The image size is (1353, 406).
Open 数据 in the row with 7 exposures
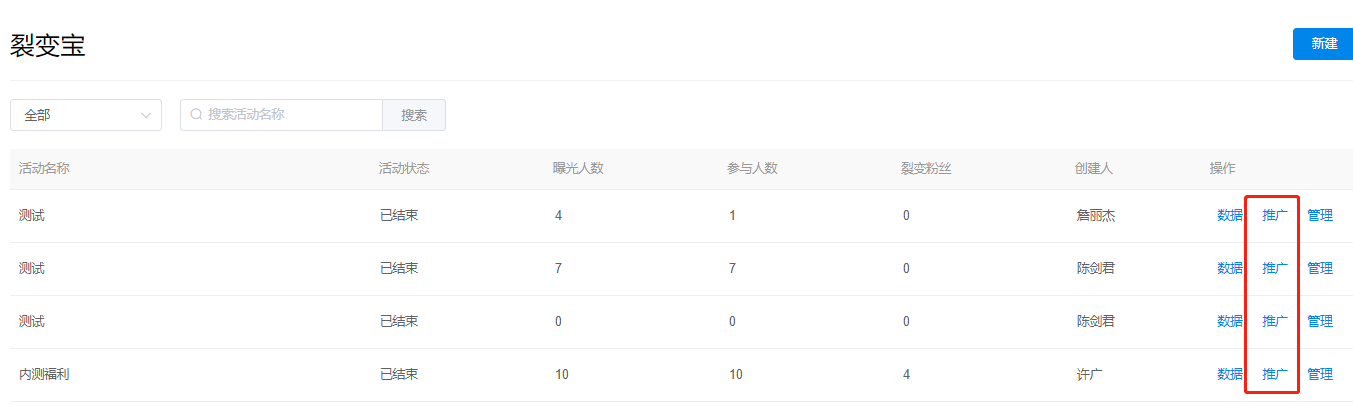(x=1230, y=268)
